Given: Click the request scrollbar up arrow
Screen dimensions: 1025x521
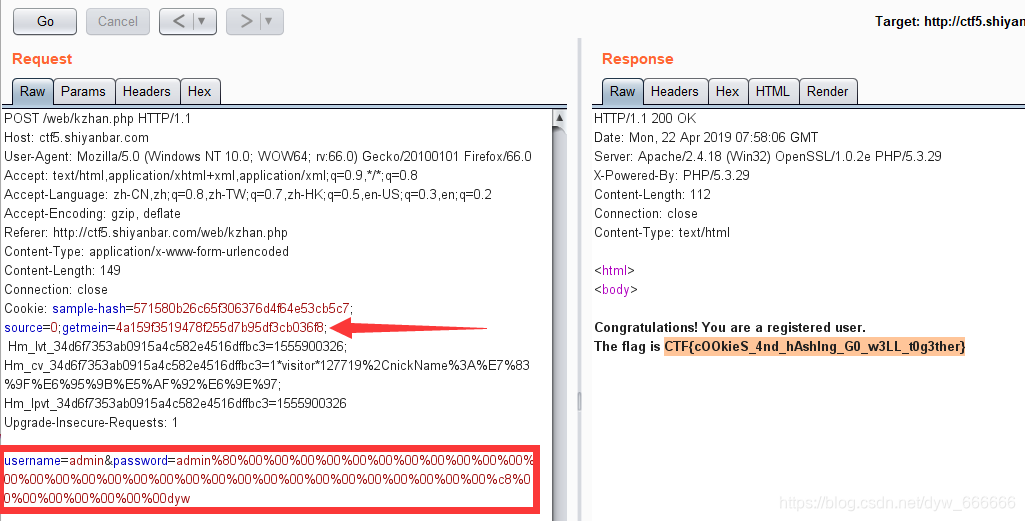Looking at the screenshot, I should (x=560, y=118).
